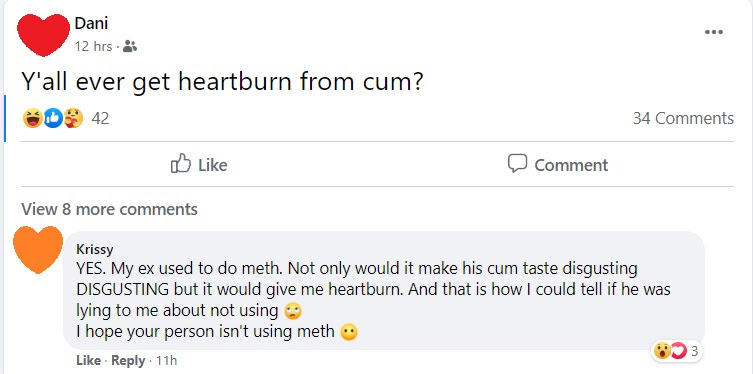The height and width of the screenshot is (374, 753).
Task: Open Dani's profile name link
Action: pyautogui.click(x=91, y=23)
